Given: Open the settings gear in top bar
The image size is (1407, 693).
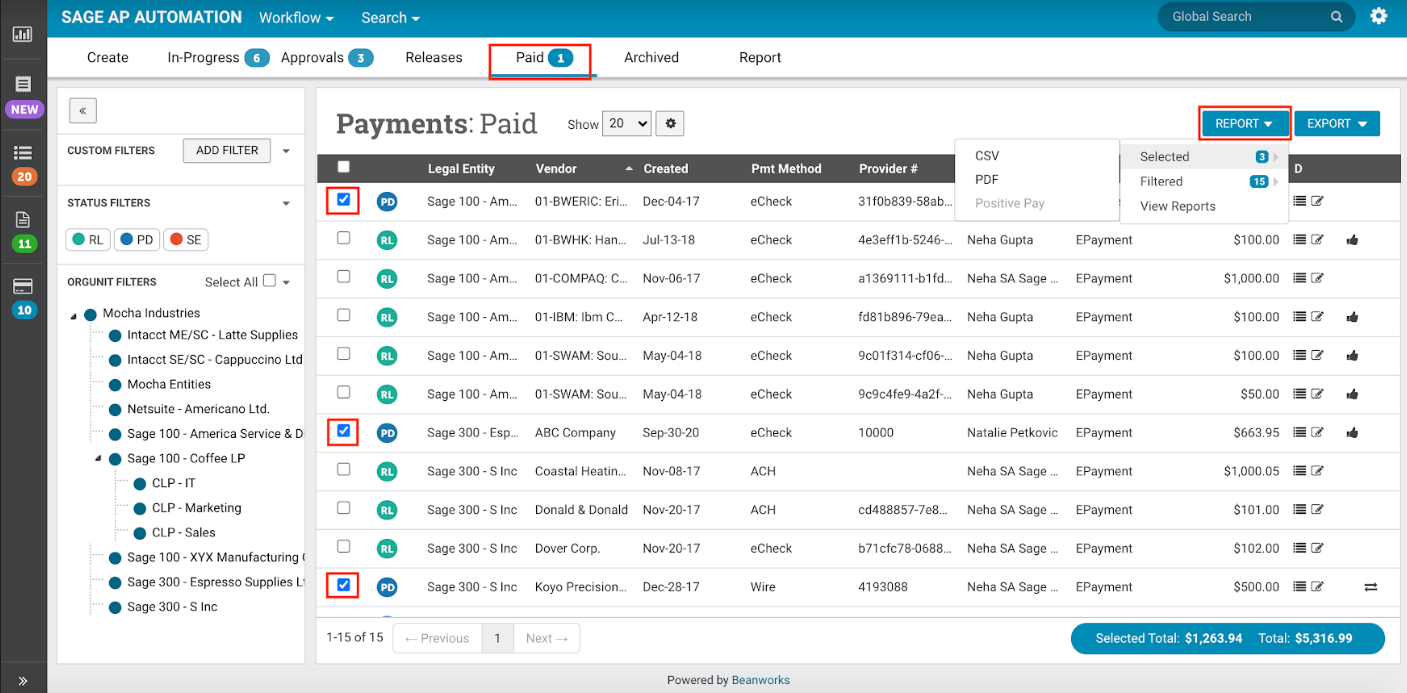Looking at the screenshot, I should tap(1379, 16).
